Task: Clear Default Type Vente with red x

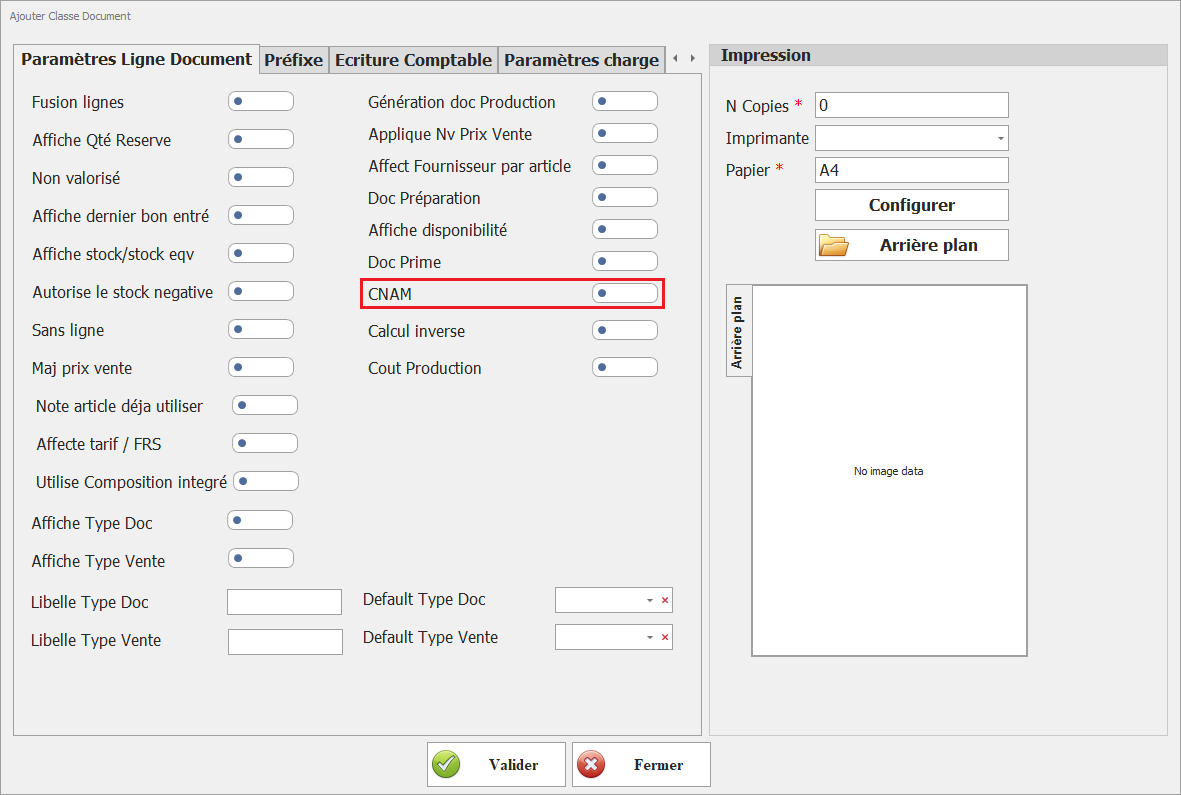Action: pos(665,637)
